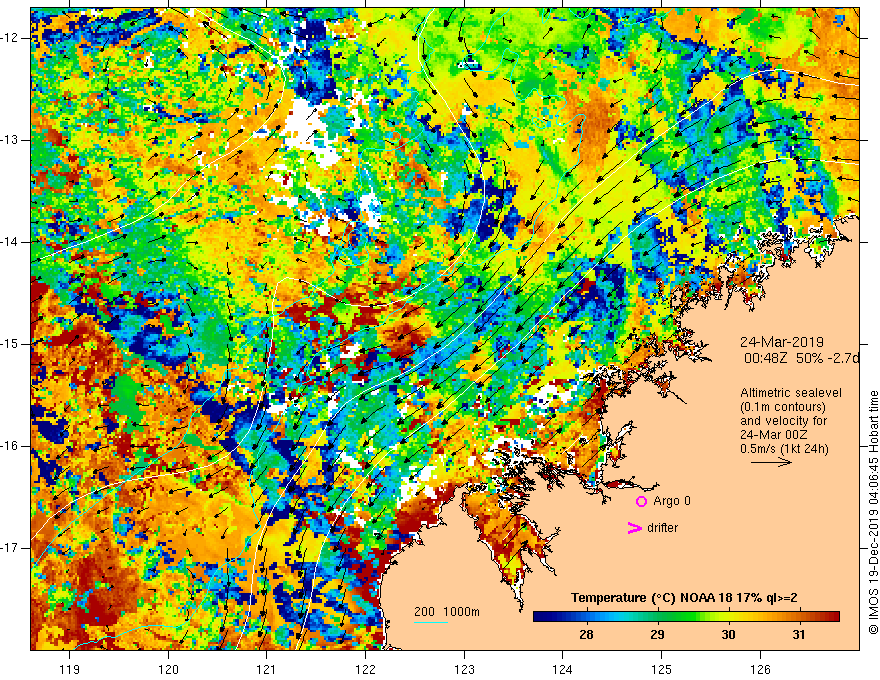The width and height of the screenshot is (880, 680).
Task: Click the temperature color bar legend
Action: (686, 617)
